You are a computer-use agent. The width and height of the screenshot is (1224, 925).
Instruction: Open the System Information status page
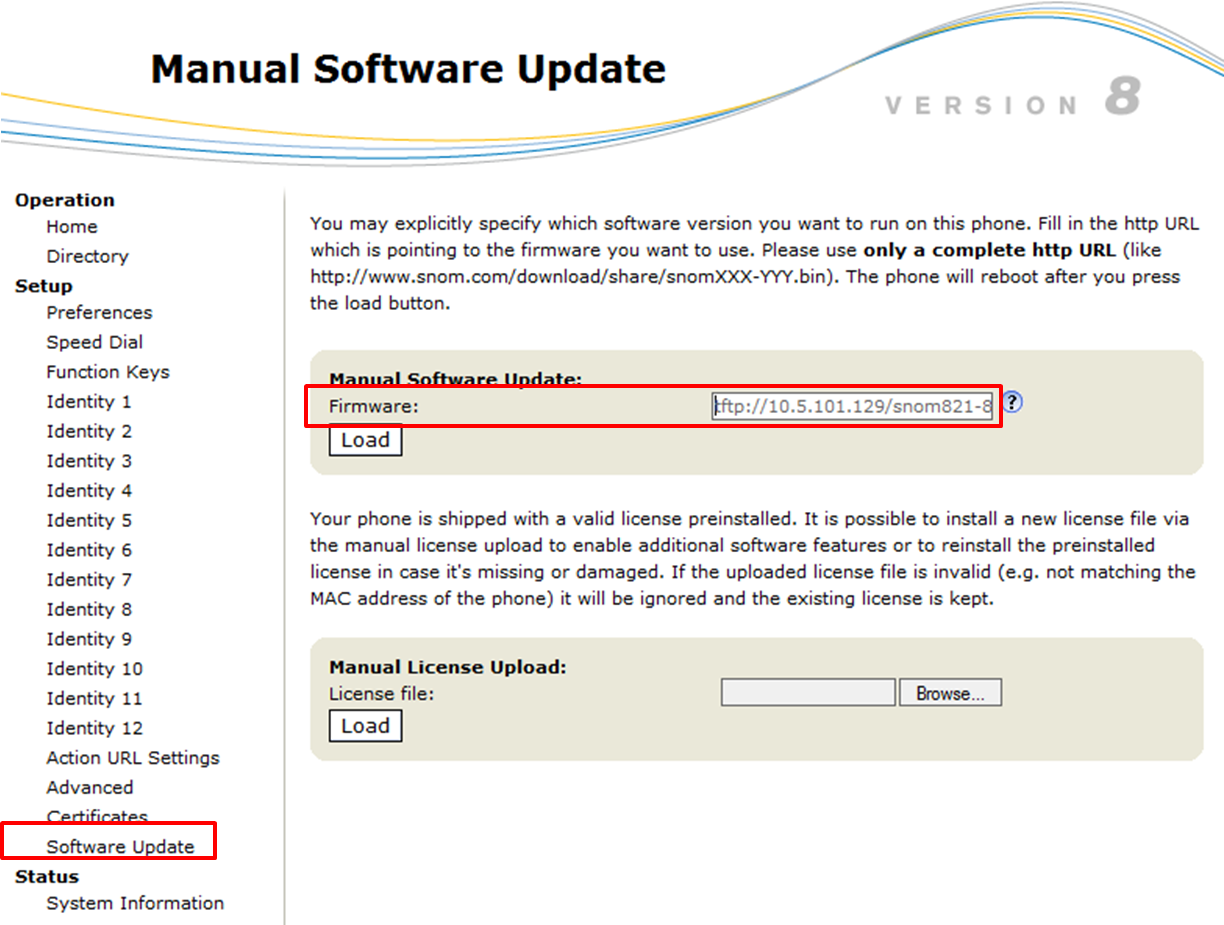135,903
